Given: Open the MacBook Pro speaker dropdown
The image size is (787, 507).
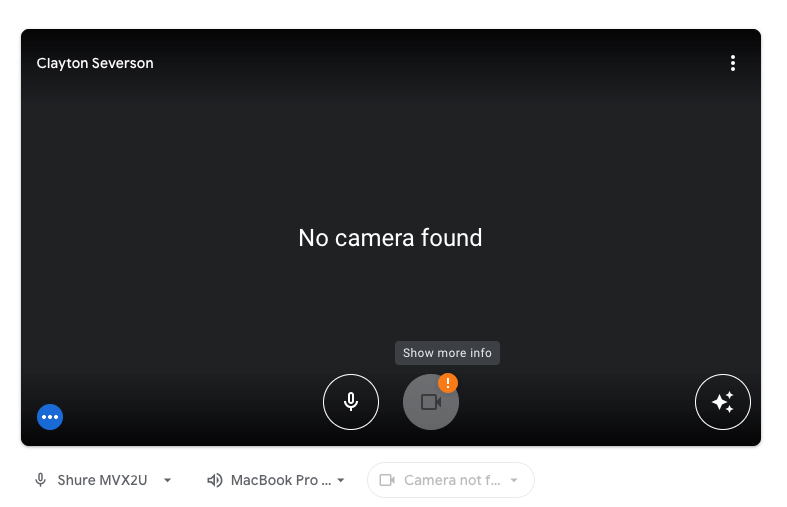Looking at the screenshot, I should pyautogui.click(x=276, y=480).
